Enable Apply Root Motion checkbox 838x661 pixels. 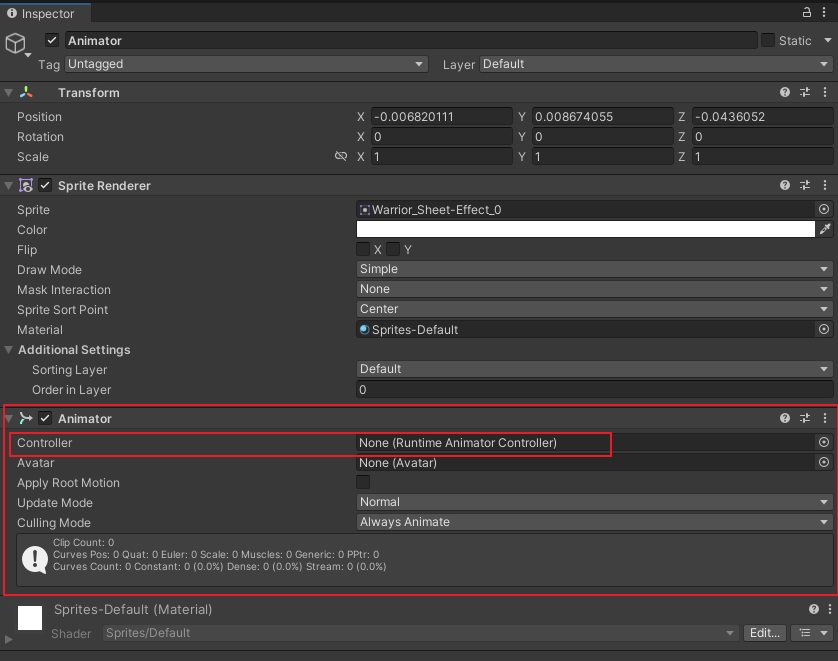[x=363, y=482]
